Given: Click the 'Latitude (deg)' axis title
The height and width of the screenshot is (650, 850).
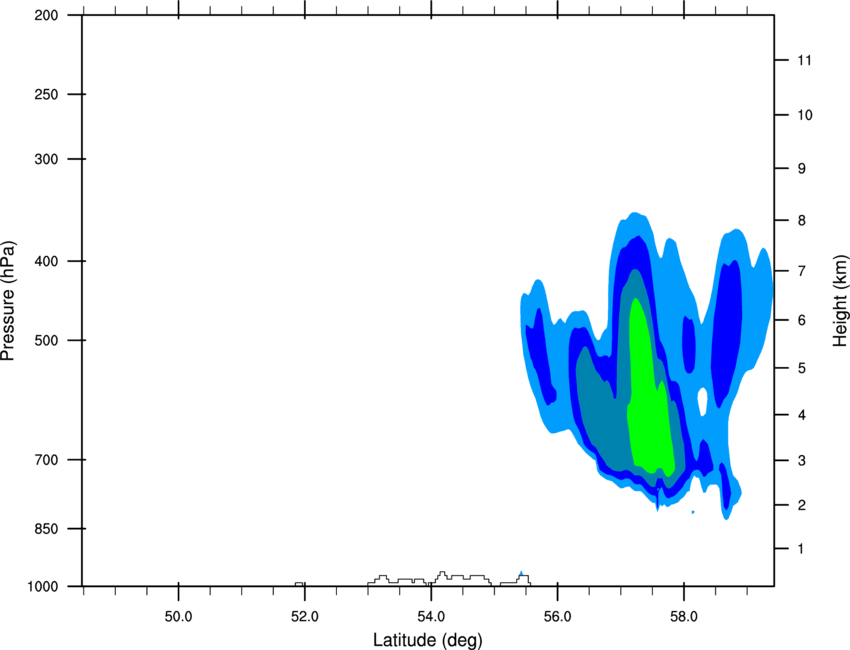Looking at the screenshot, I should pos(428,640).
